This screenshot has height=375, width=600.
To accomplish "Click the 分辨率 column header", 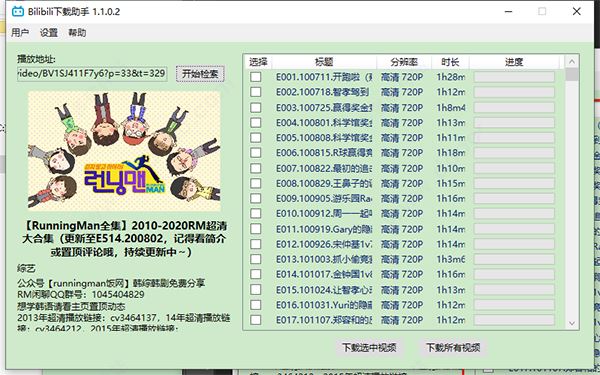I will coord(404,62).
